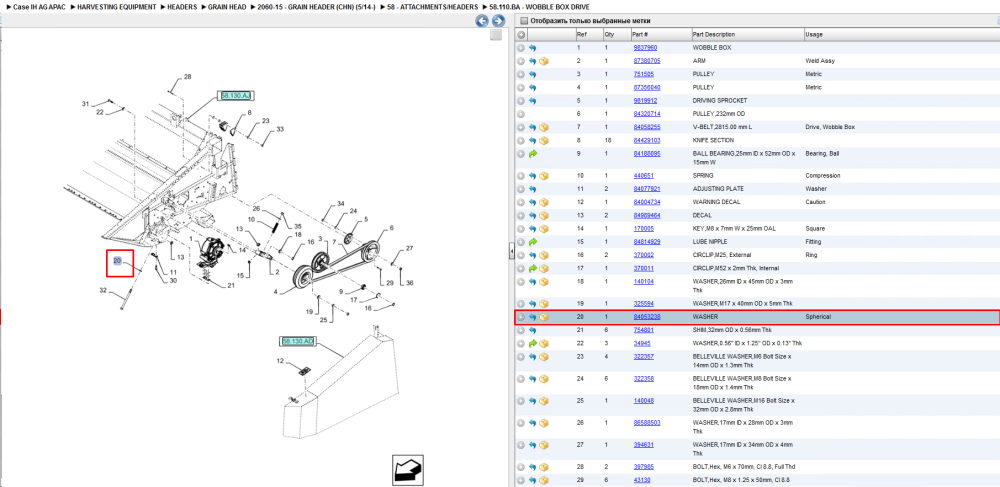Screen dimensions: 1000x487
Task: Click the 58.130.AD reference label in diagram
Action: pyautogui.click(x=297, y=342)
